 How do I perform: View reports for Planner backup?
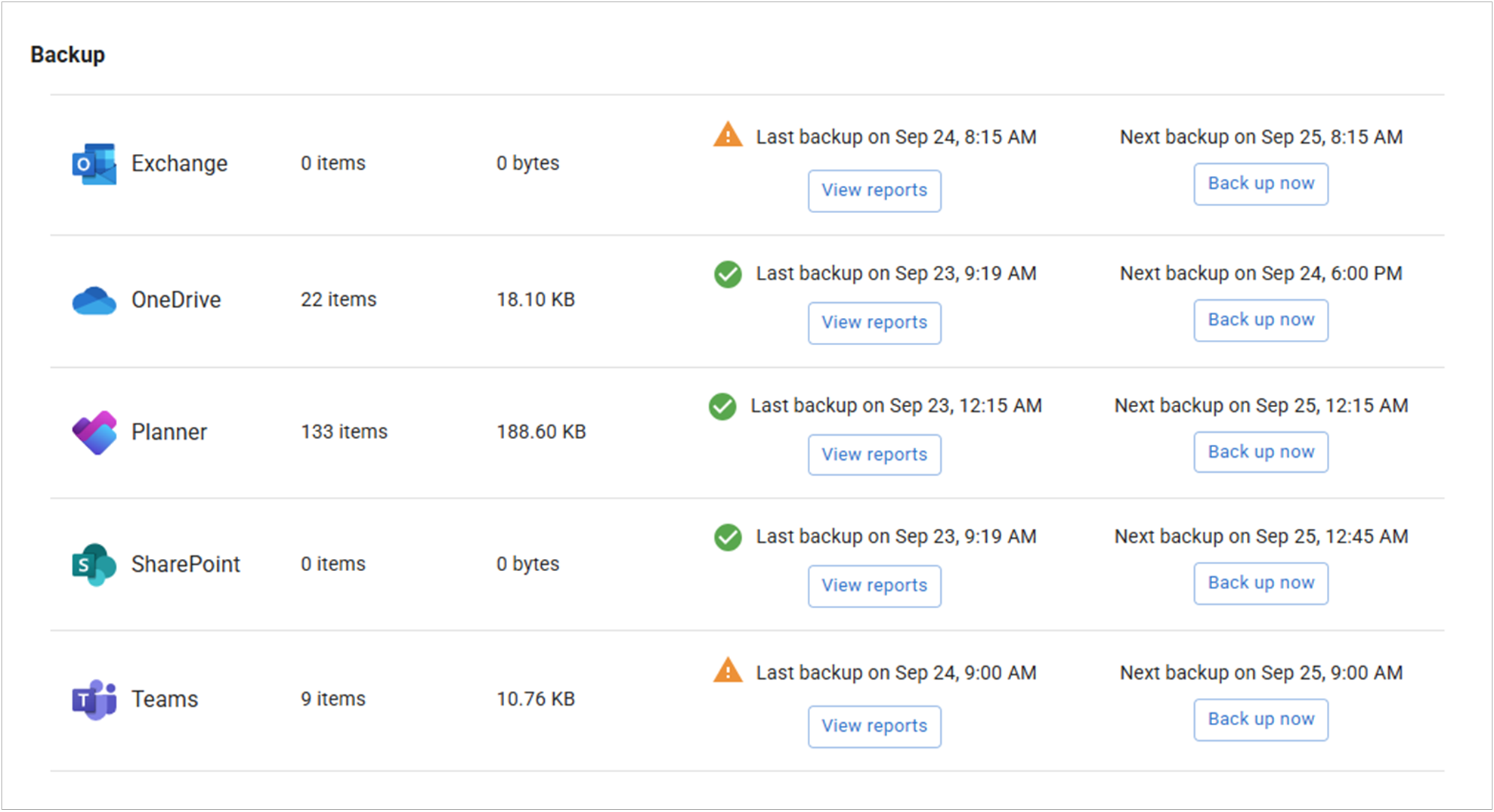tap(874, 455)
